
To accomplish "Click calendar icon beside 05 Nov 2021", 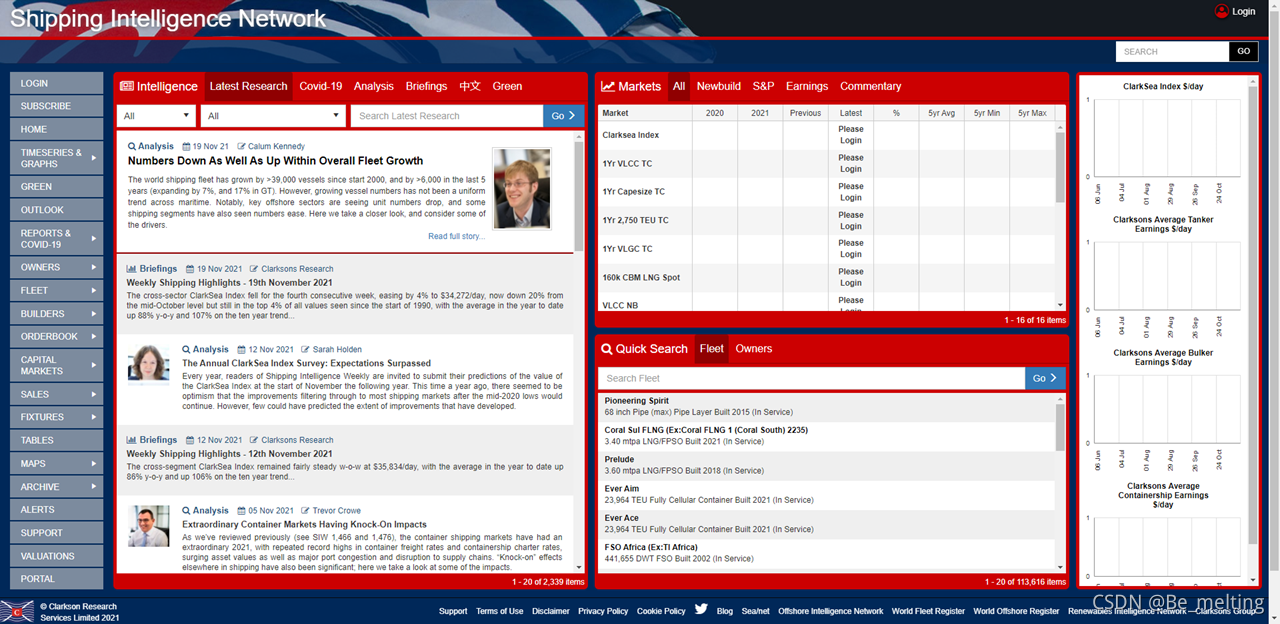I will tap(240, 510).
